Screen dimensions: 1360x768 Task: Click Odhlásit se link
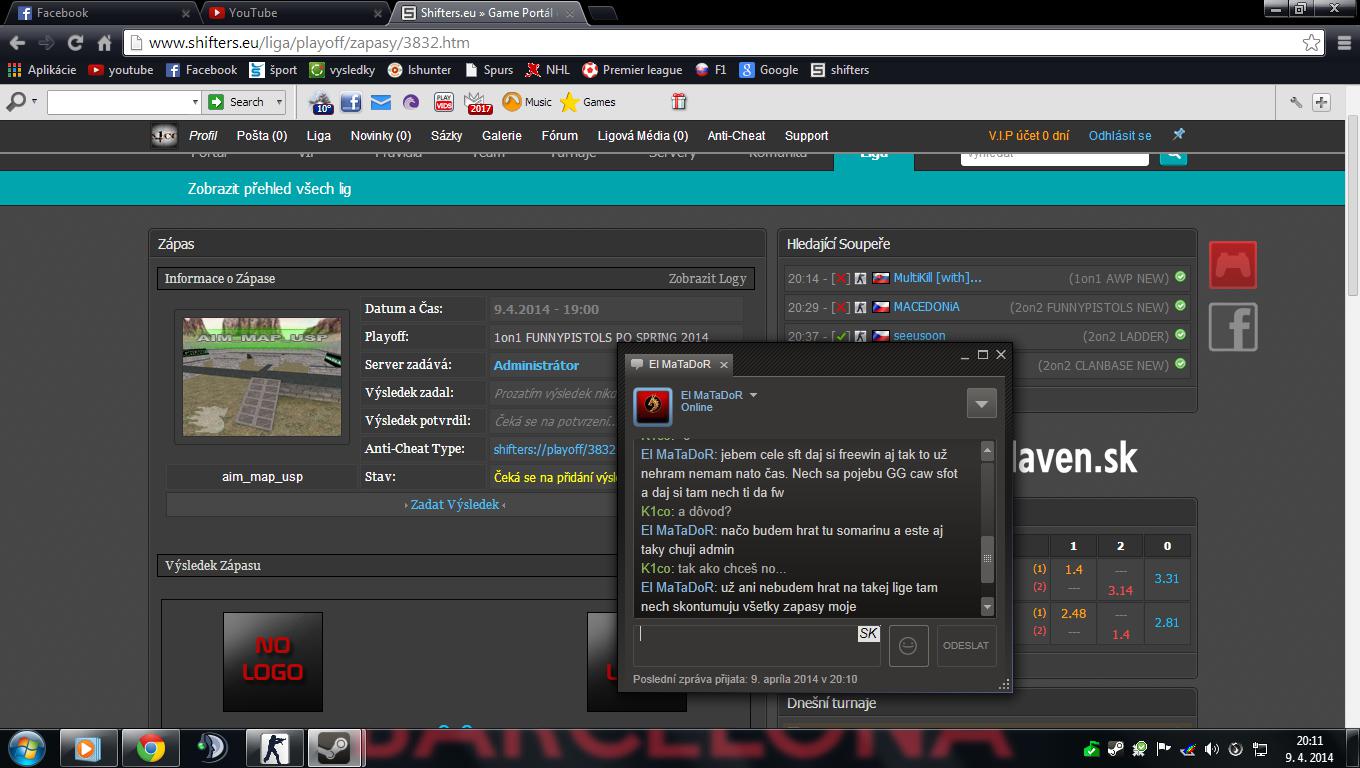pyautogui.click(x=1120, y=135)
